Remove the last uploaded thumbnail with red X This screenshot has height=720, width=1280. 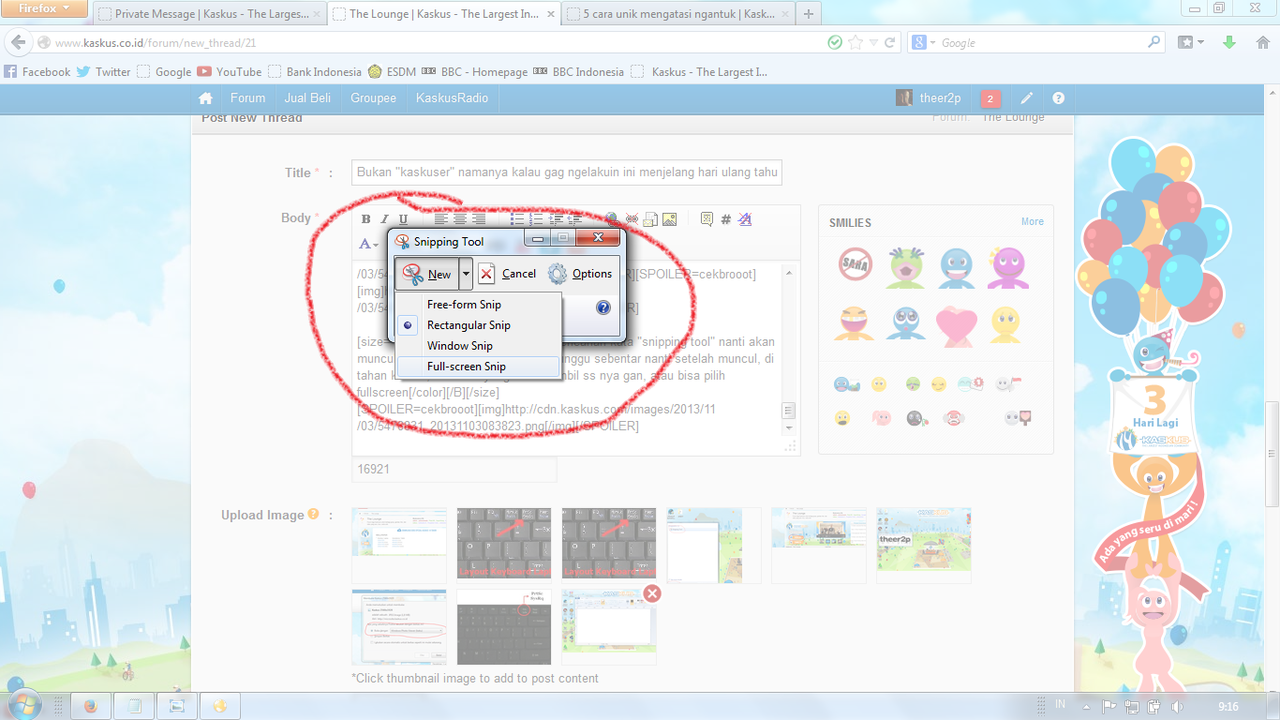[x=652, y=594]
